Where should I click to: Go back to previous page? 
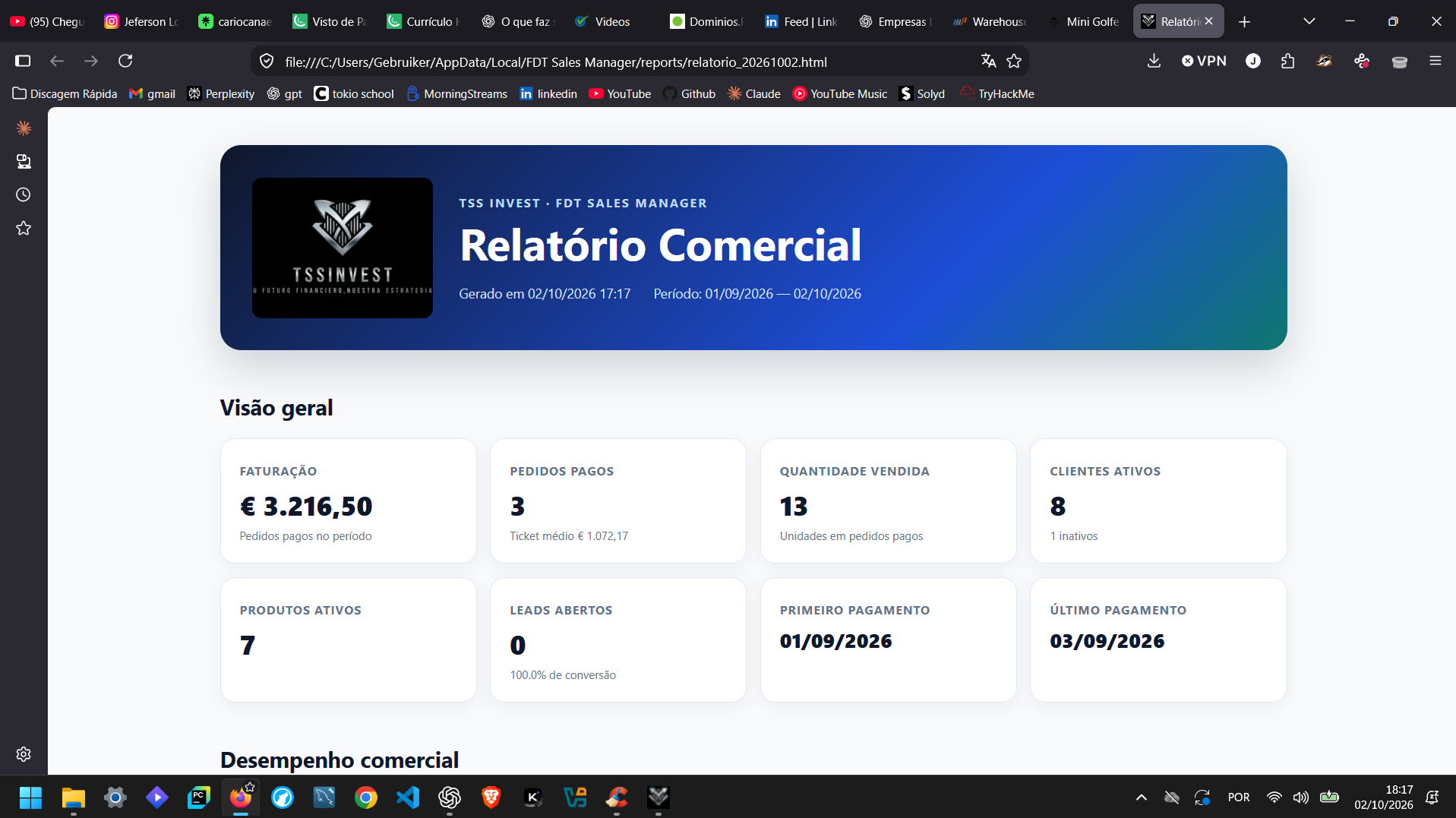point(57,61)
